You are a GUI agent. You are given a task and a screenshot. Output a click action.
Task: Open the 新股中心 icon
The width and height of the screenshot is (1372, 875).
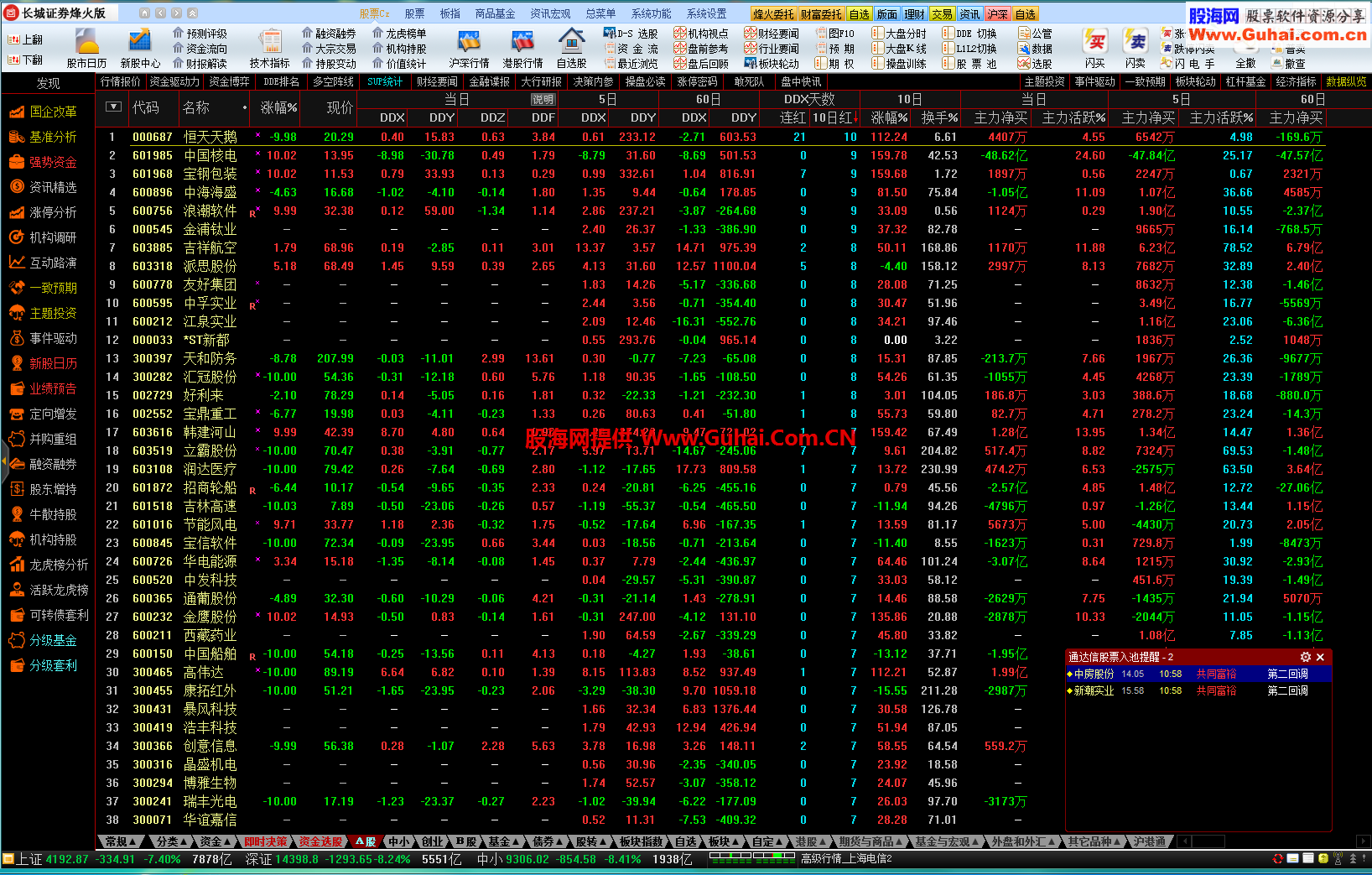140,48
